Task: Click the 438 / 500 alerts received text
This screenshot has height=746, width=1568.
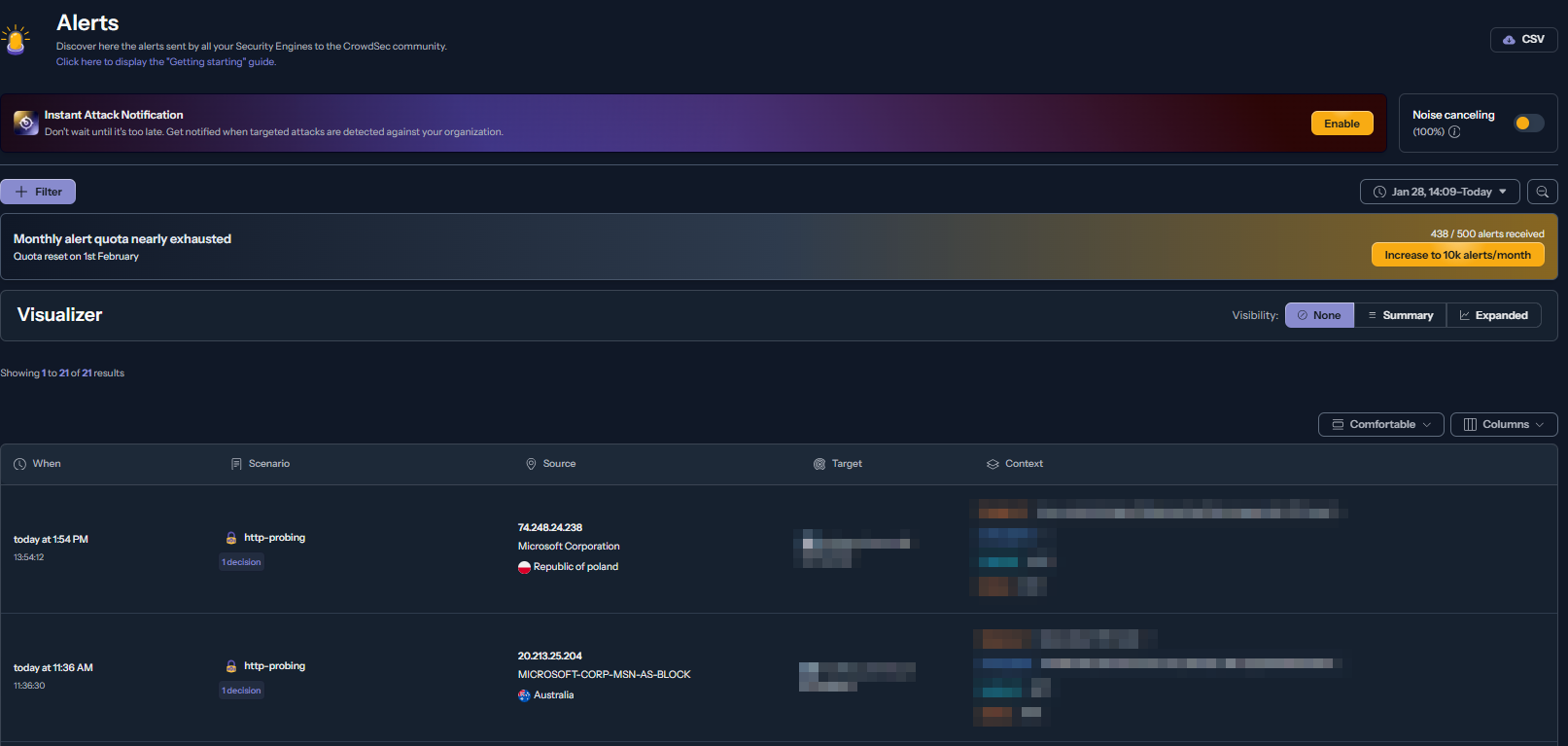Action: (x=1487, y=234)
